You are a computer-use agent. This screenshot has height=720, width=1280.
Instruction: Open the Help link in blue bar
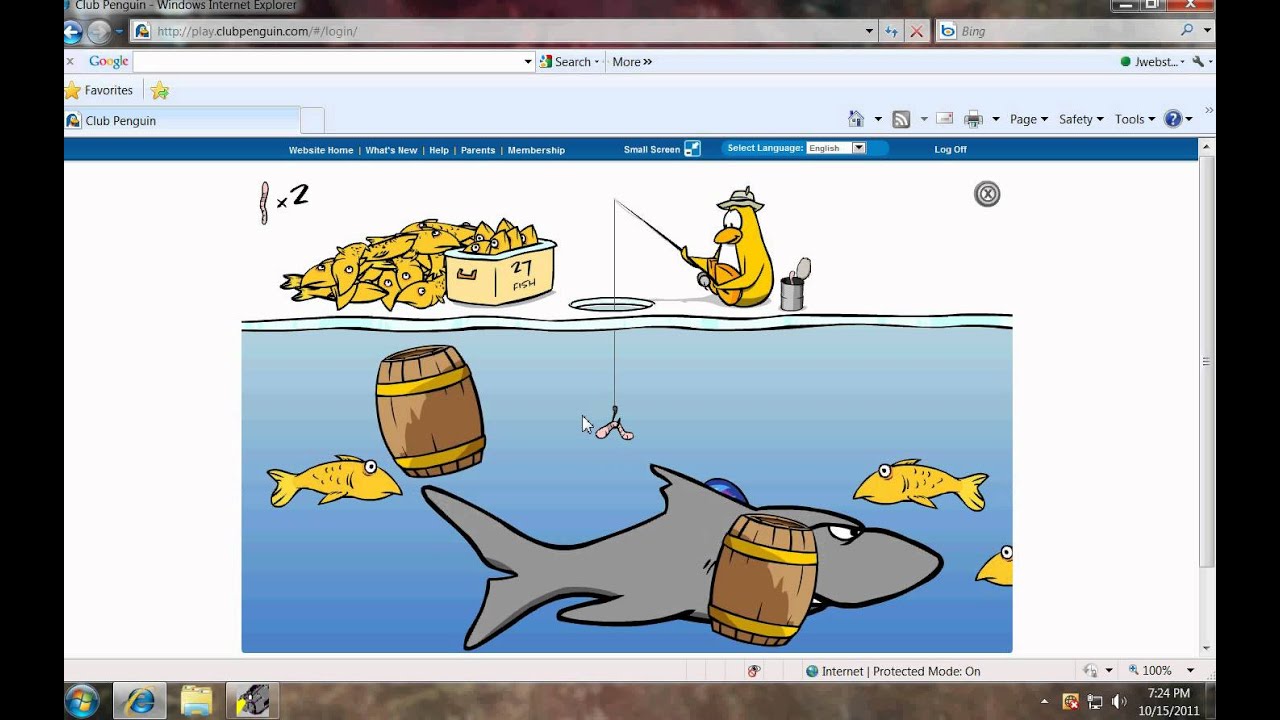click(439, 150)
